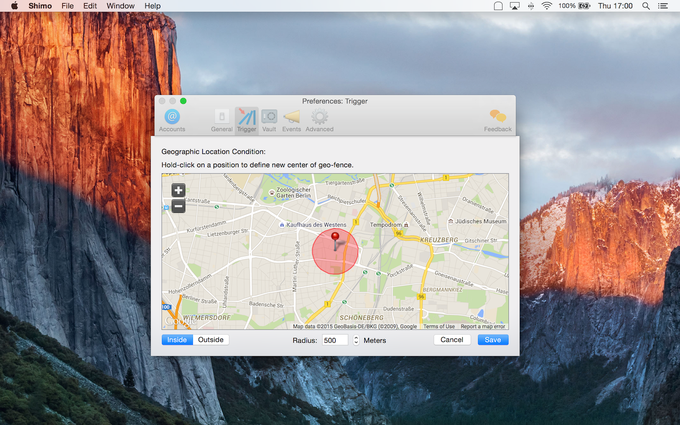Select the Trigger preferences pane
Image resolution: width=680 pixels, height=425 pixels.
pos(246,120)
